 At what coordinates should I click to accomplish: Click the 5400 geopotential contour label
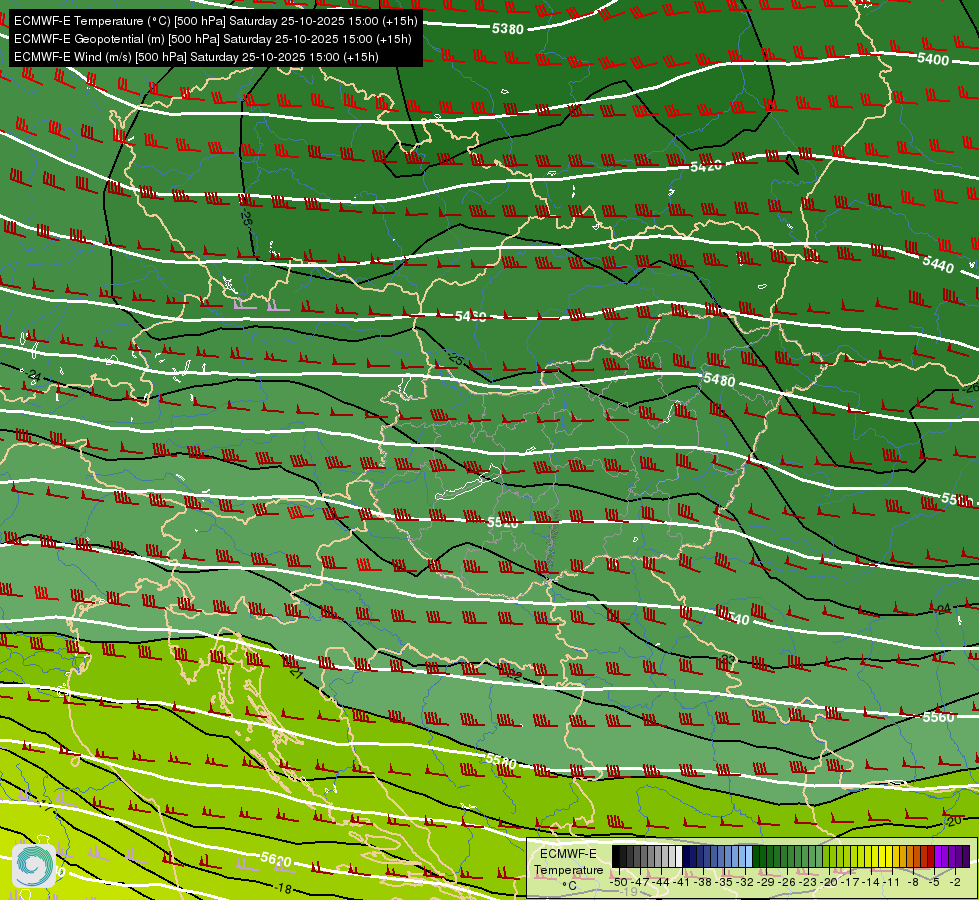tap(933, 59)
